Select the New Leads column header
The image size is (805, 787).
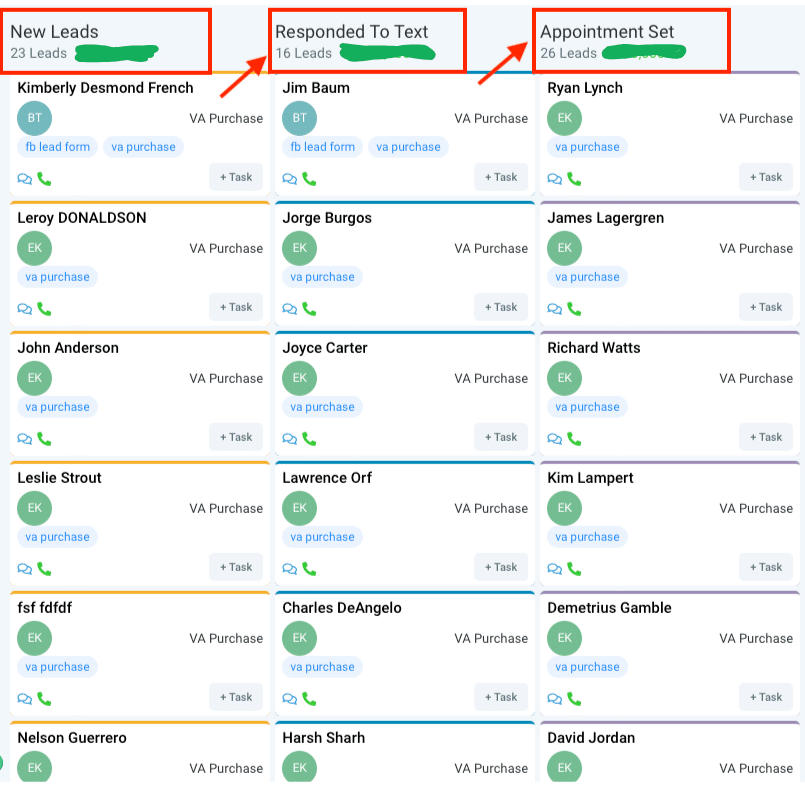click(54, 32)
